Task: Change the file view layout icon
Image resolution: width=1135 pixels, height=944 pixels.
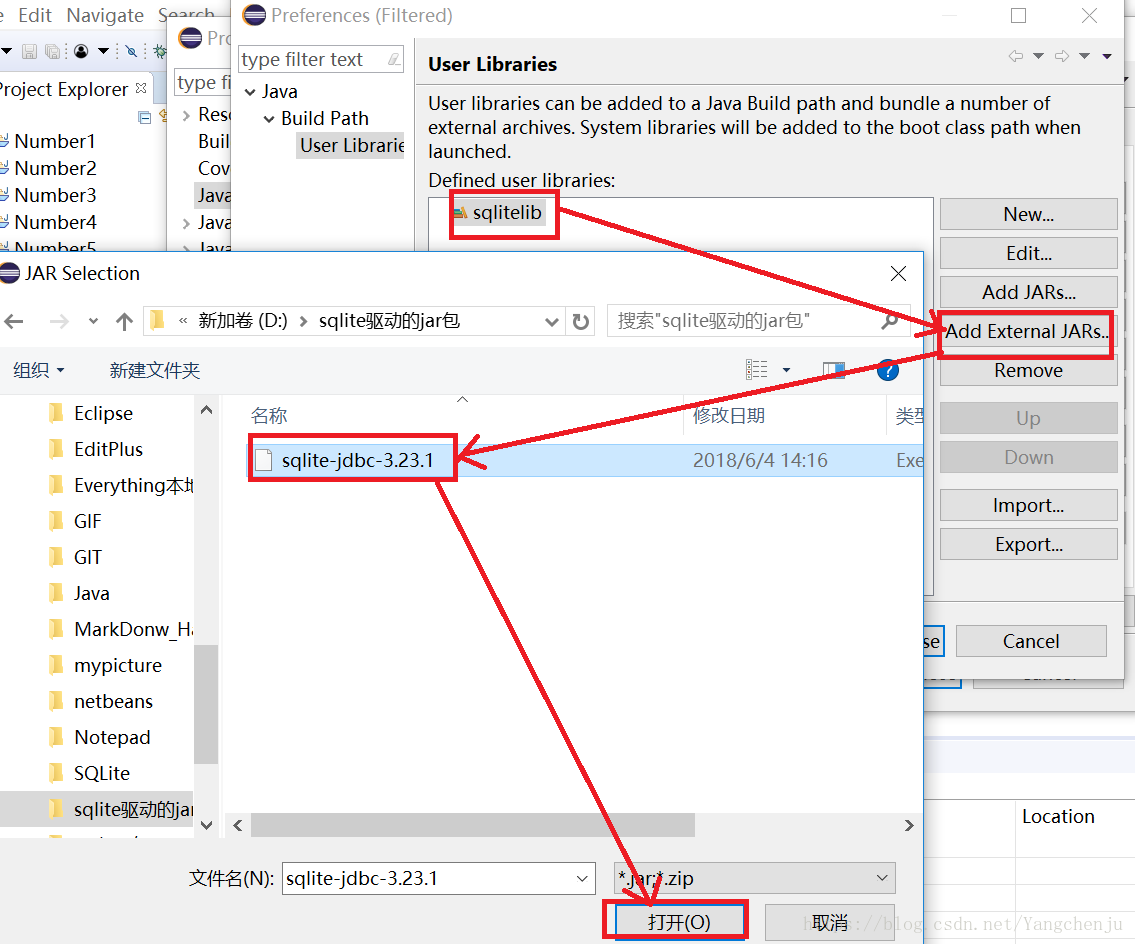Action: tap(756, 370)
